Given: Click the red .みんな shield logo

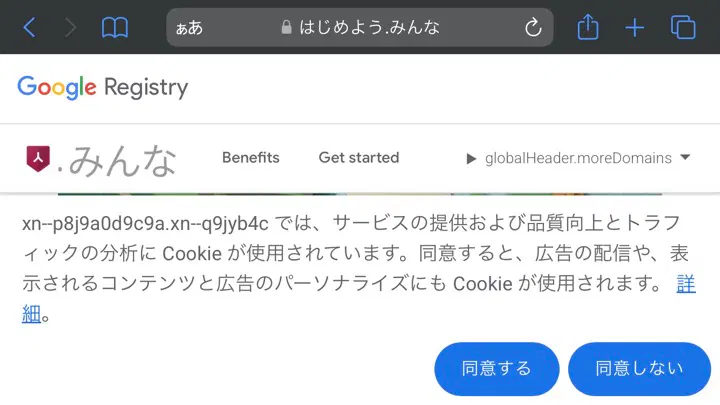Looking at the screenshot, I should (x=38, y=159).
